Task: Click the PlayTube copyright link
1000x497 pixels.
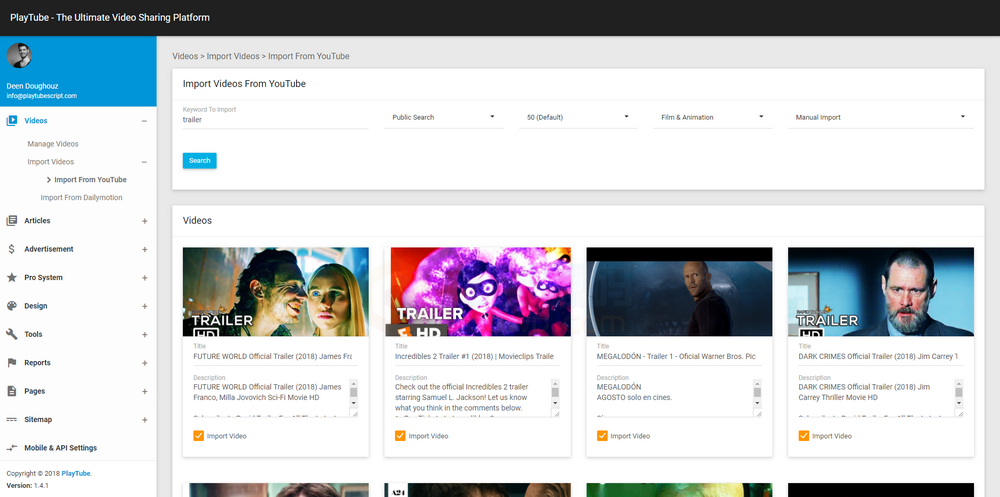Action: coord(76,473)
